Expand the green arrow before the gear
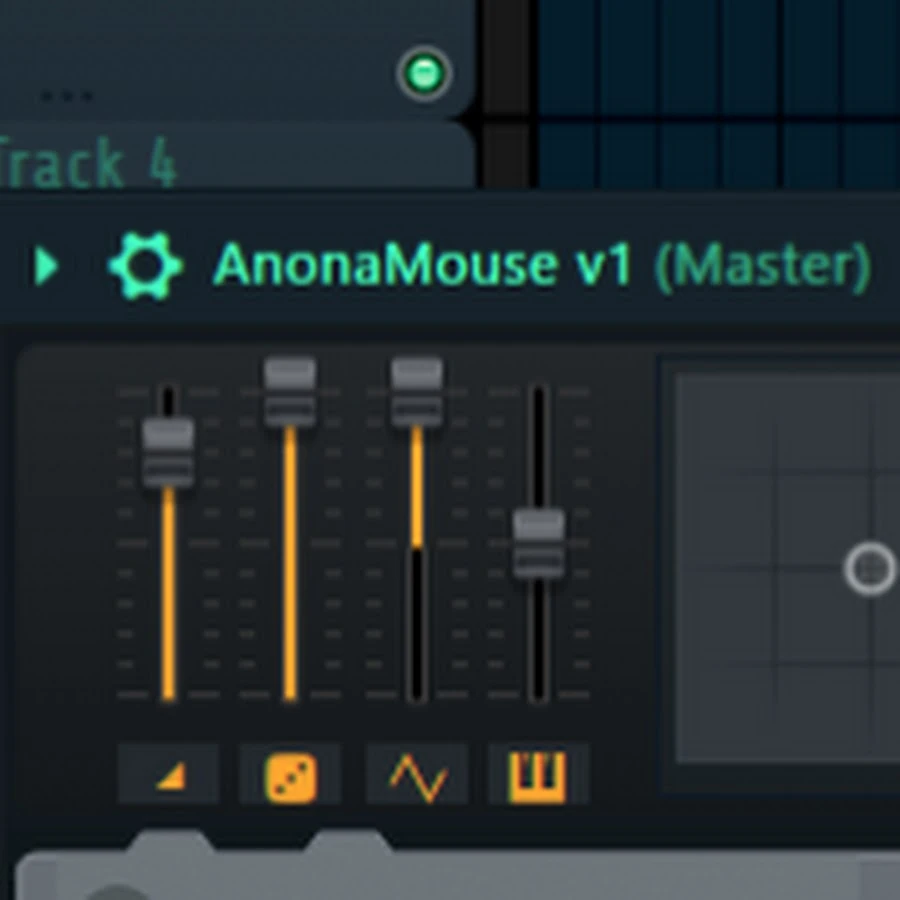Screen dimensions: 900x900 (x=46, y=266)
